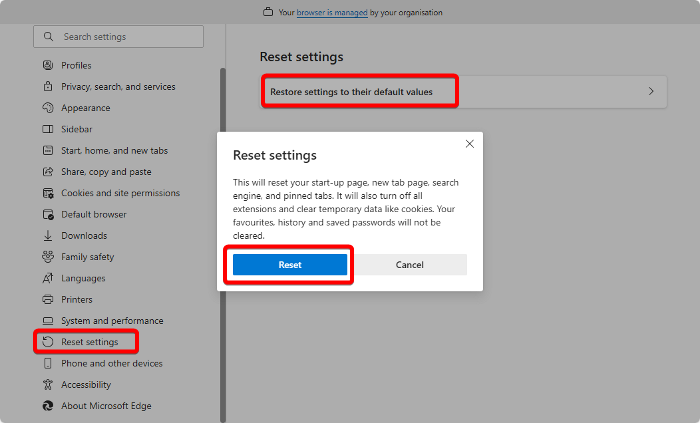Click the Downloads arrow icon

click(48, 236)
